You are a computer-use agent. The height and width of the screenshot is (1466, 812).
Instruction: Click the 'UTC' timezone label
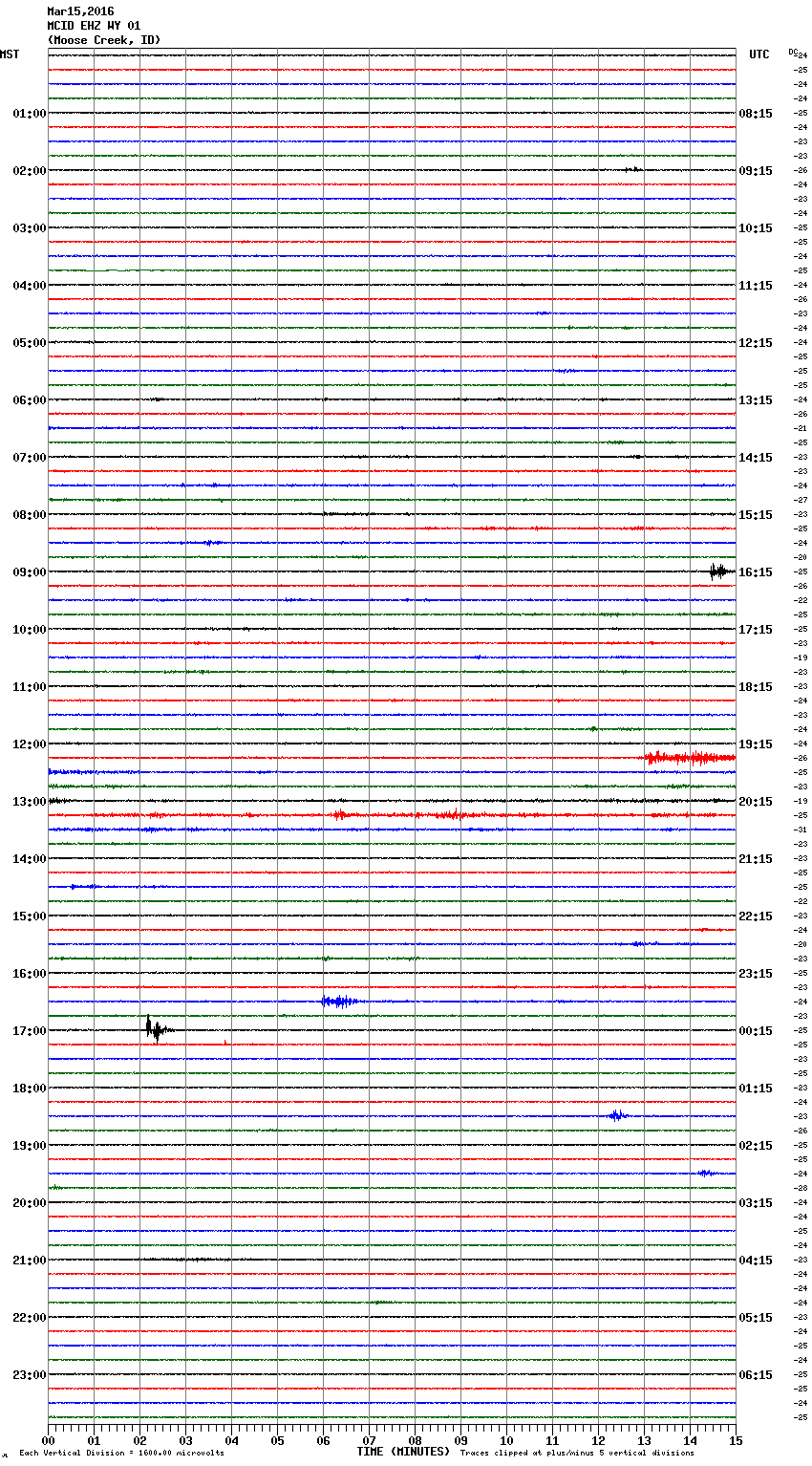click(759, 54)
